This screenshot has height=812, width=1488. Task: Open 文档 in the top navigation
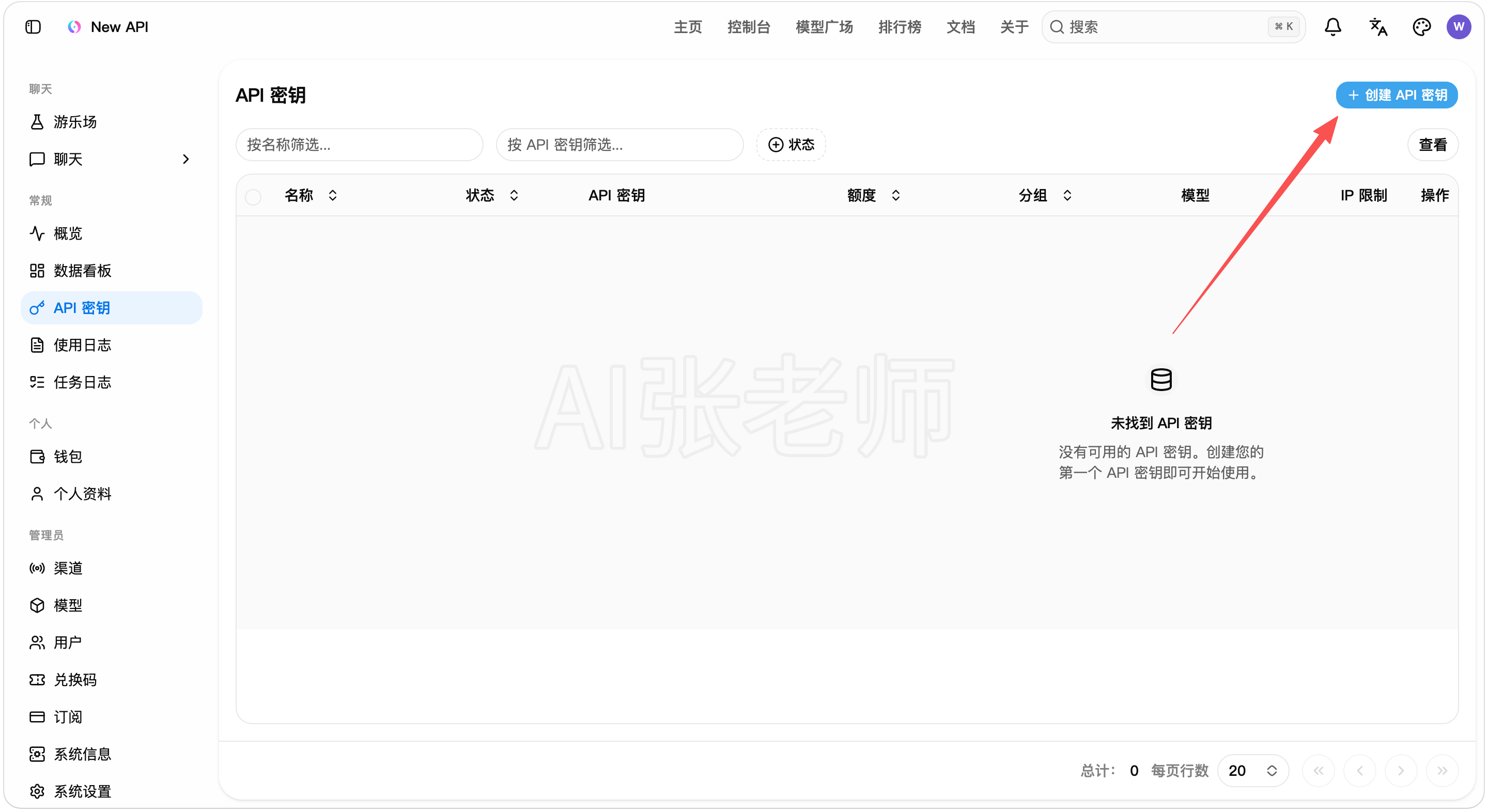(x=960, y=26)
